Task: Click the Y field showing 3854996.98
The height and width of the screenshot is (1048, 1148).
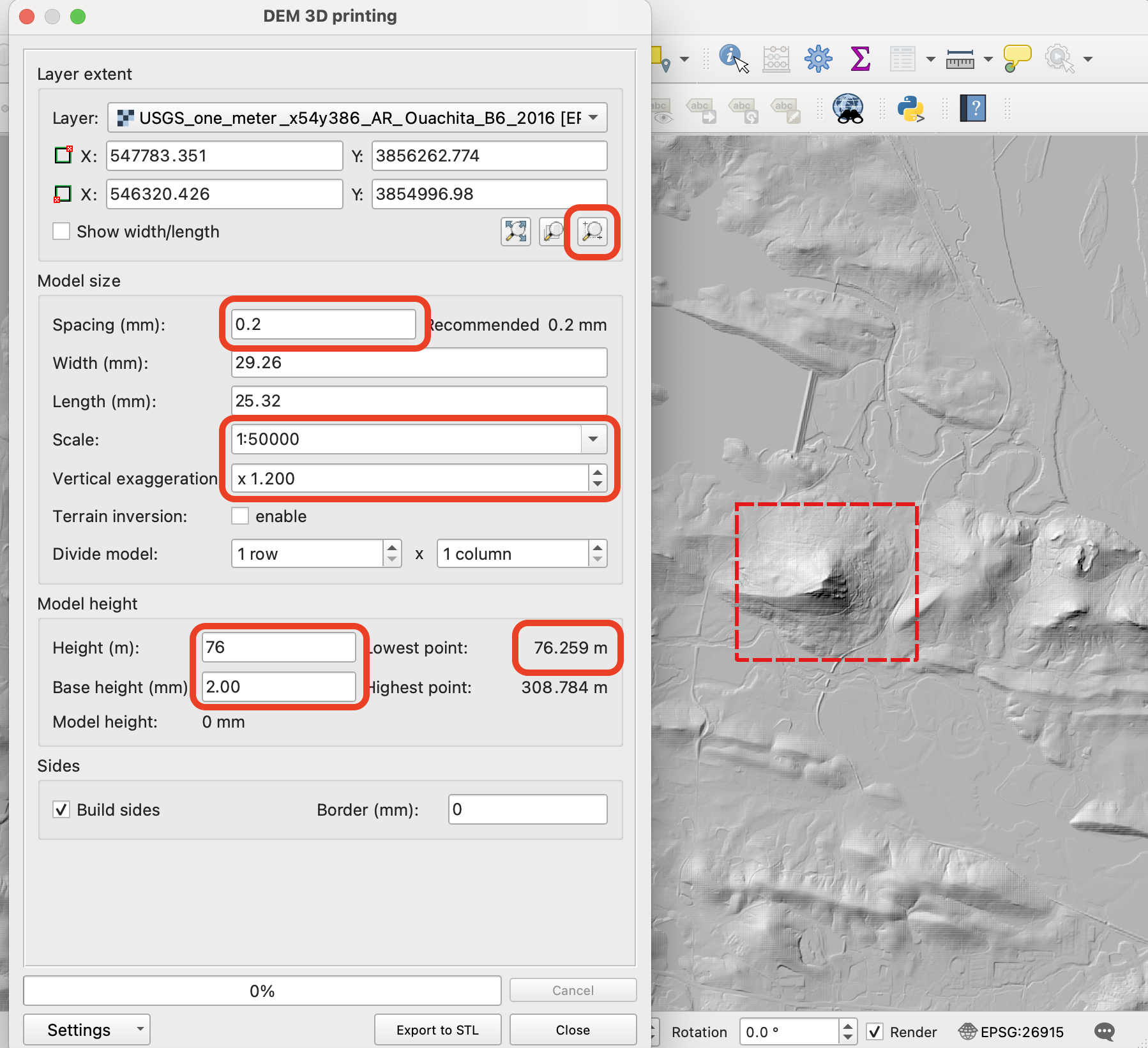Action: click(x=489, y=194)
